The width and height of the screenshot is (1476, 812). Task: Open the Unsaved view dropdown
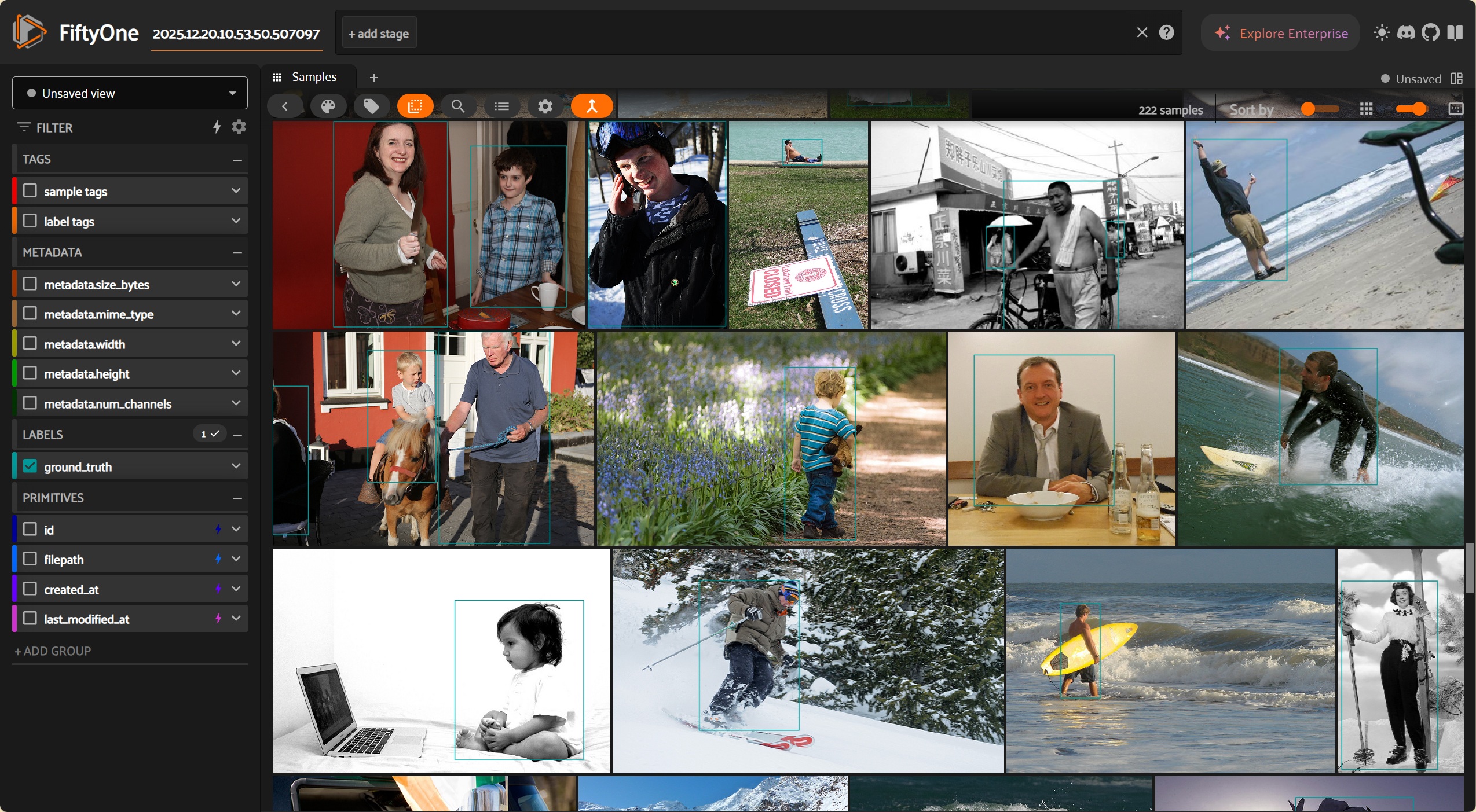[130, 93]
